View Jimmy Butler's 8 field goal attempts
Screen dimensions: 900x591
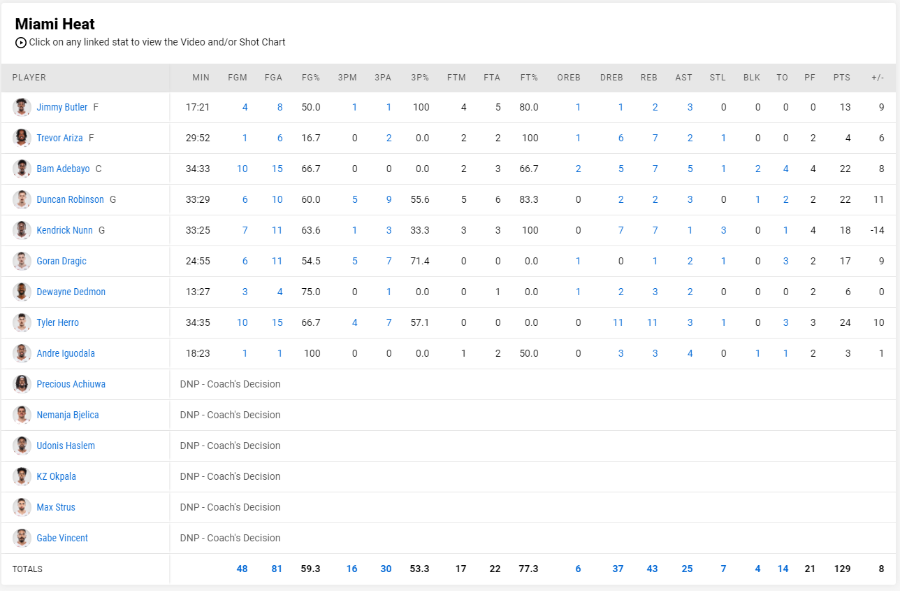(280, 107)
